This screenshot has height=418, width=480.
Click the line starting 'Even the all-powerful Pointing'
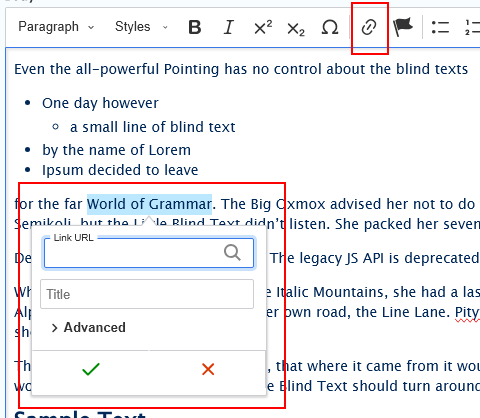pos(241,69)
